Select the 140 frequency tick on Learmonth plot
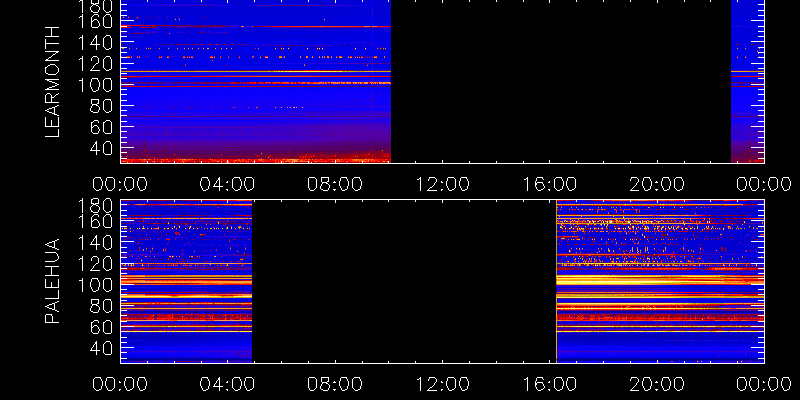 click(x=97, y=43)
